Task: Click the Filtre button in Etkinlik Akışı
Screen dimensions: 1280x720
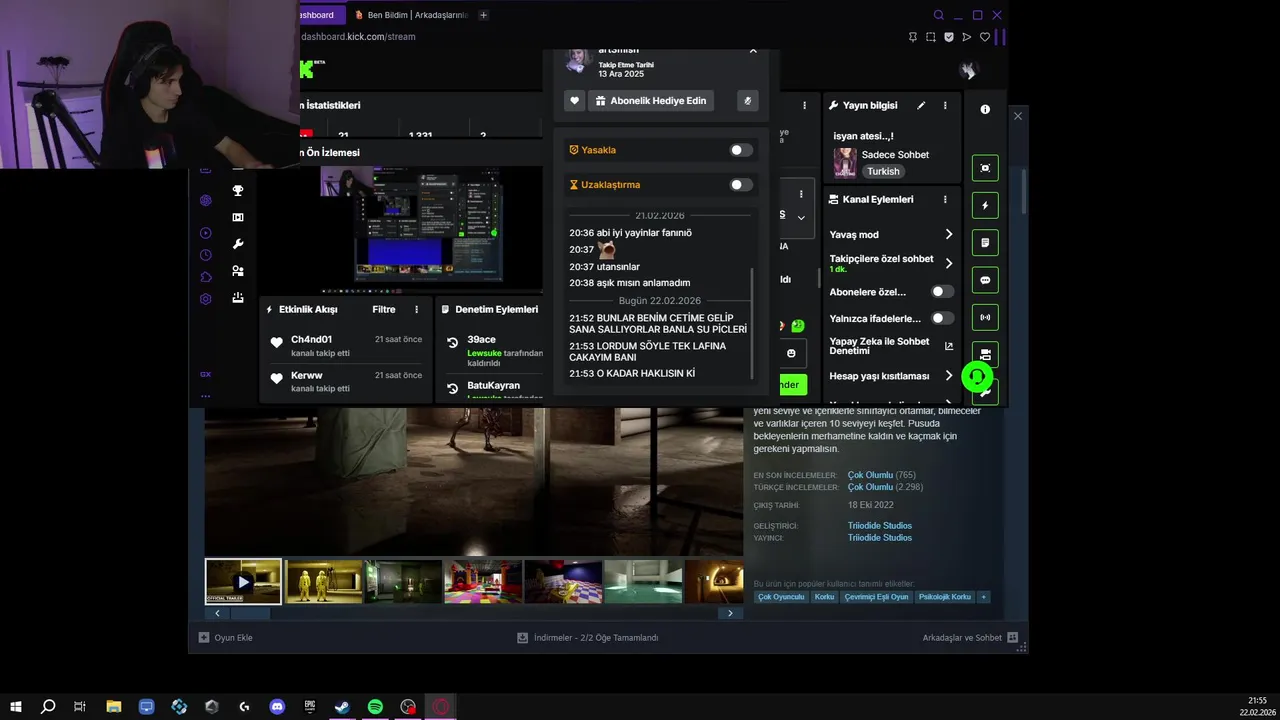Action: [x=384, y=309]
